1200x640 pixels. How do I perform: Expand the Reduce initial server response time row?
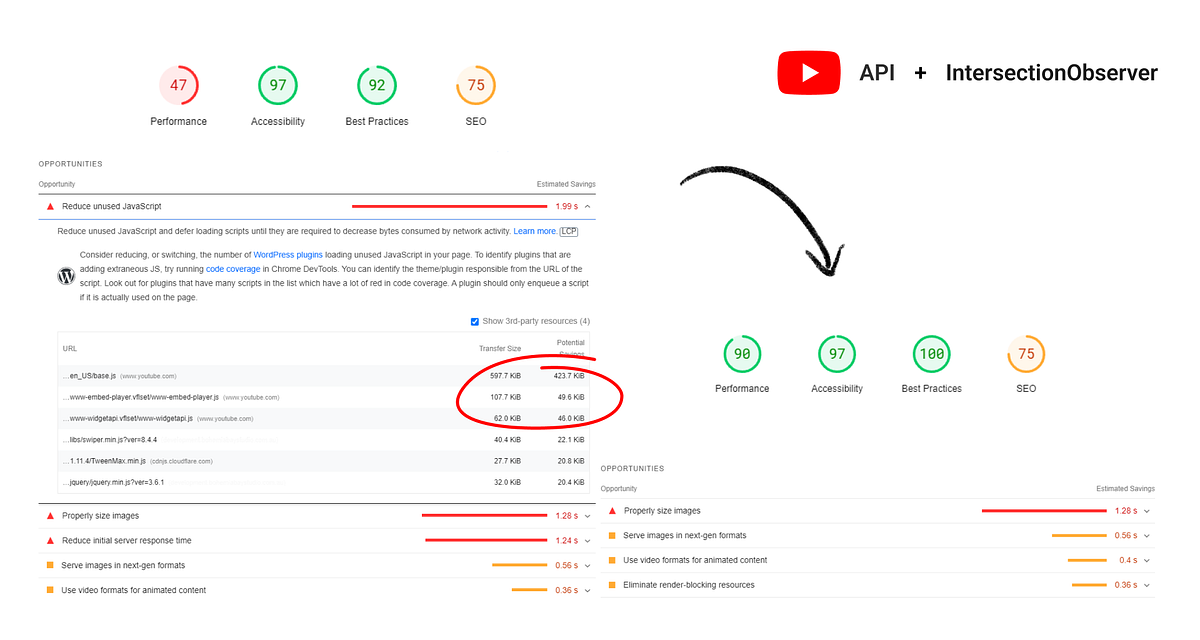588,540
